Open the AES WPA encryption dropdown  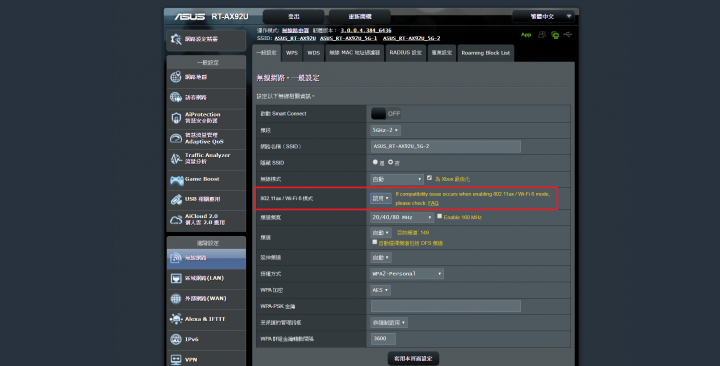point(381,290)
